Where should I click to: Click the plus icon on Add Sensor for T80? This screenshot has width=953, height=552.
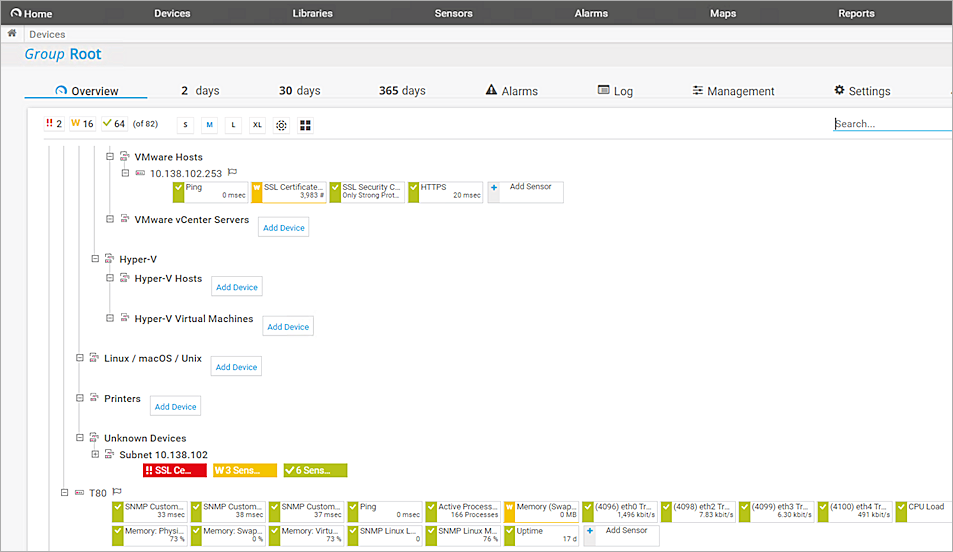coord(590,531)
